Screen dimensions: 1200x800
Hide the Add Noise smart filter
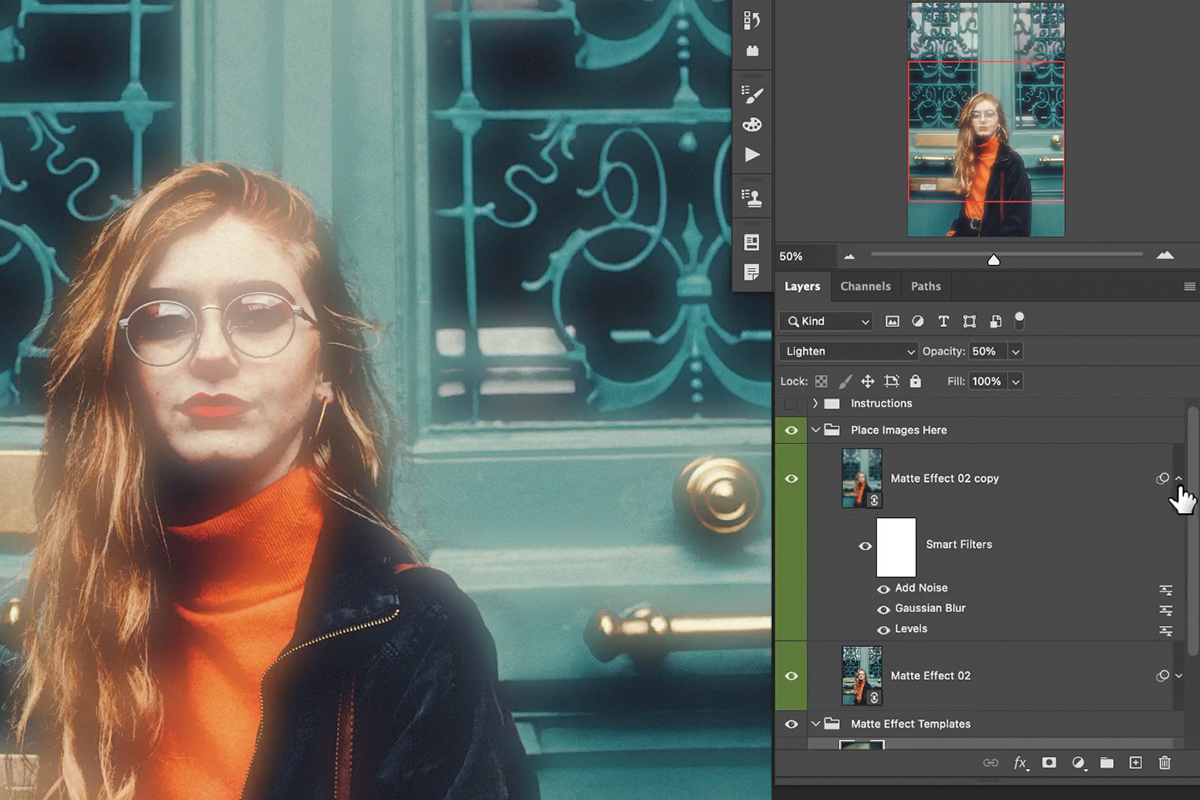884,588
